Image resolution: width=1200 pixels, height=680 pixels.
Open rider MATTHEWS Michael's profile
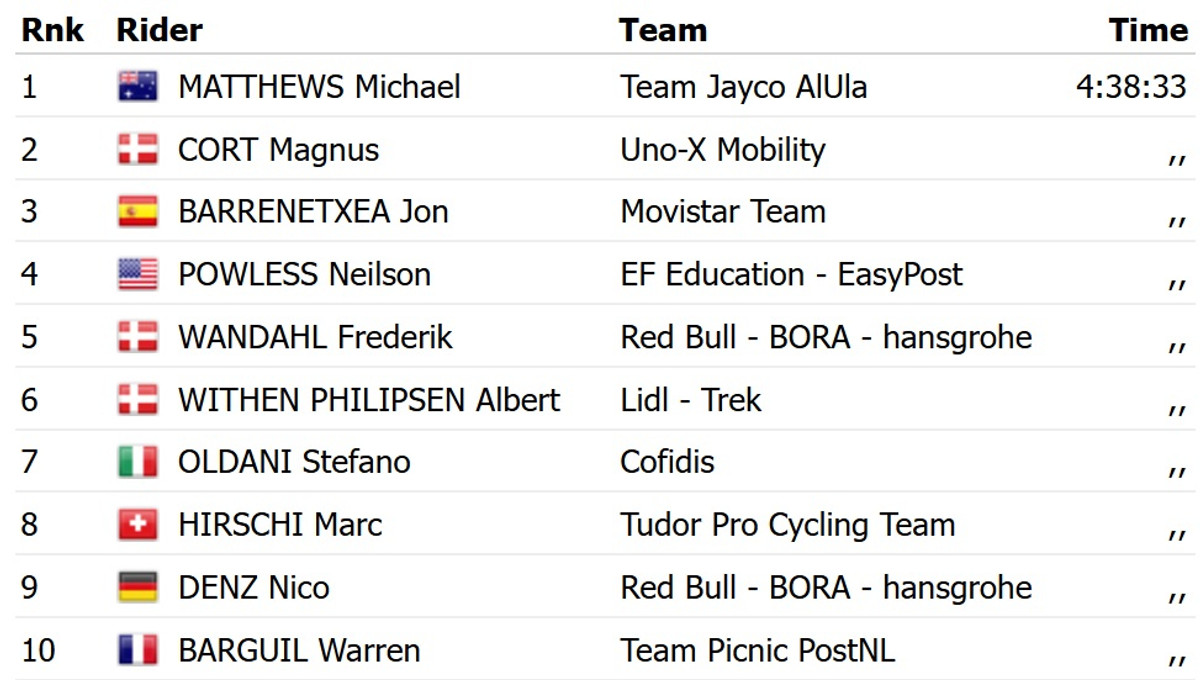click(x=319, y=87)
